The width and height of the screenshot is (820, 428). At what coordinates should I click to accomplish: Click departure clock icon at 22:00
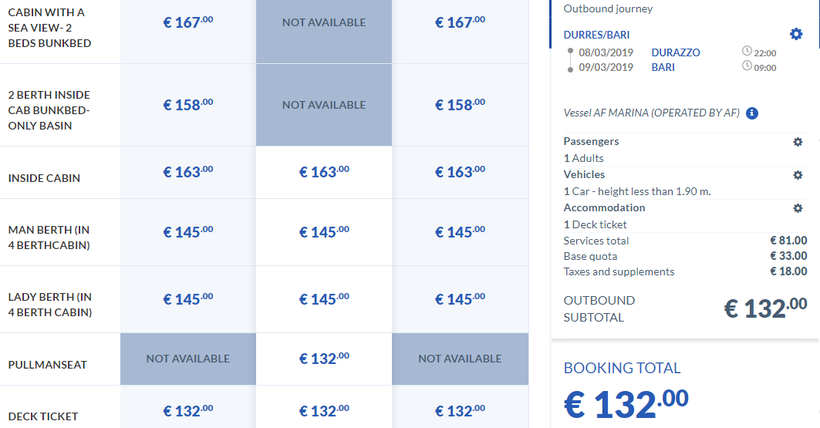point(747,52)
